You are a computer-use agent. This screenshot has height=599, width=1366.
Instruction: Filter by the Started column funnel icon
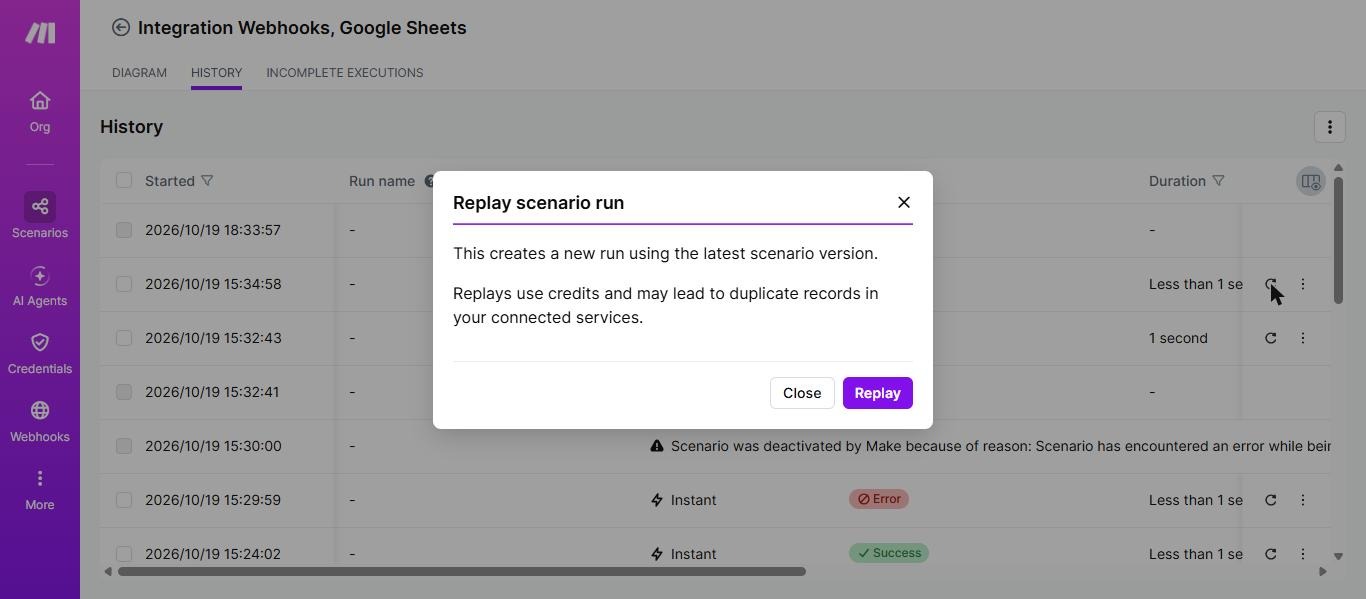click(x=207, y=181)
